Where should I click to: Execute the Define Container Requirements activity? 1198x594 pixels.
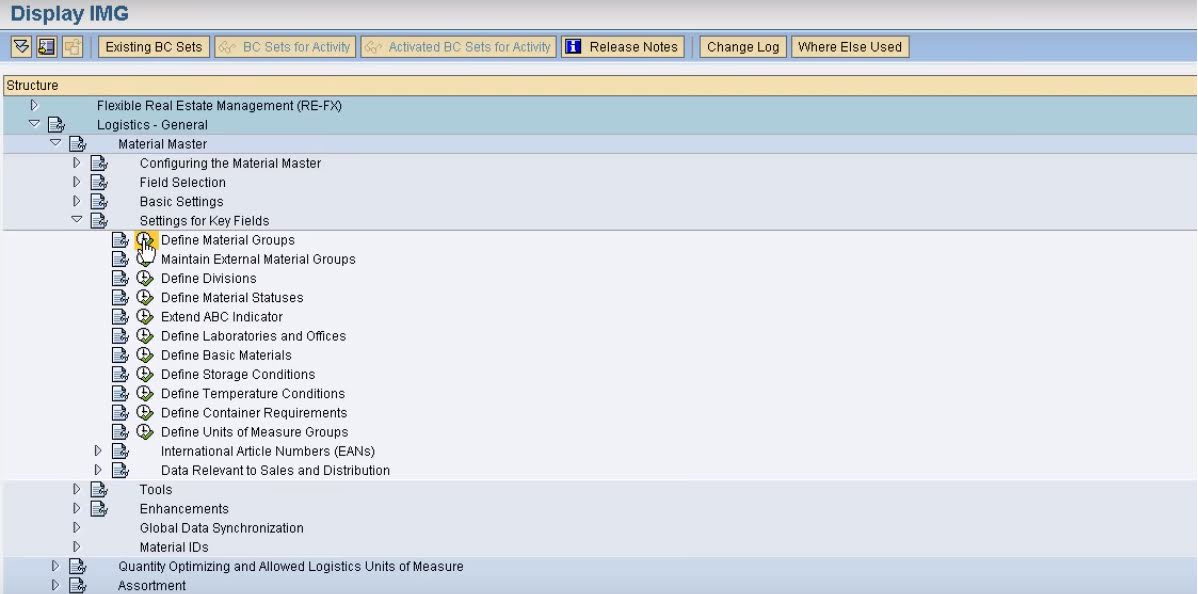[145, 412]
